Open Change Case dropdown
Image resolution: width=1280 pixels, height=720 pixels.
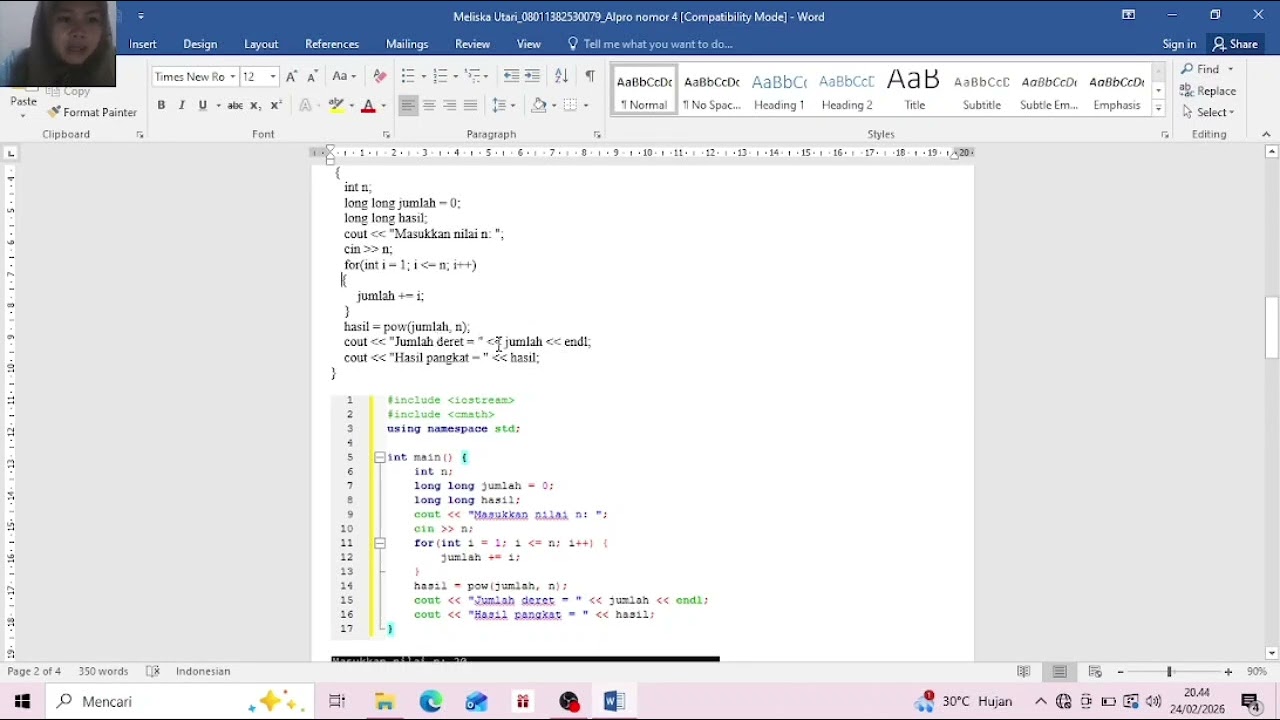click(x=345, y=76)
